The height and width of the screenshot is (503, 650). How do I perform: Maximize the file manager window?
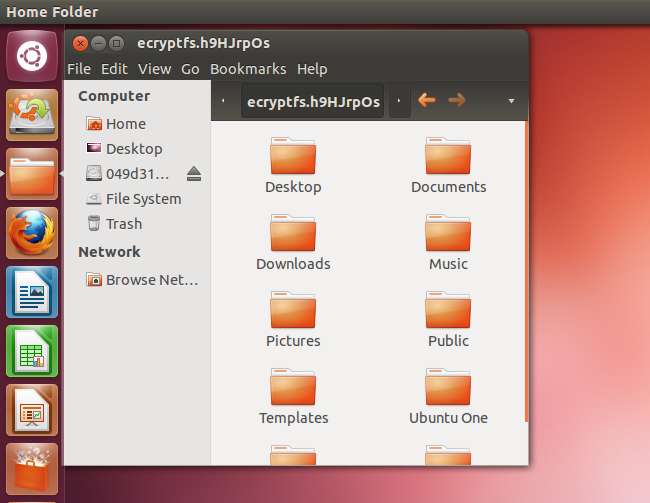click(x=116, y=43)
